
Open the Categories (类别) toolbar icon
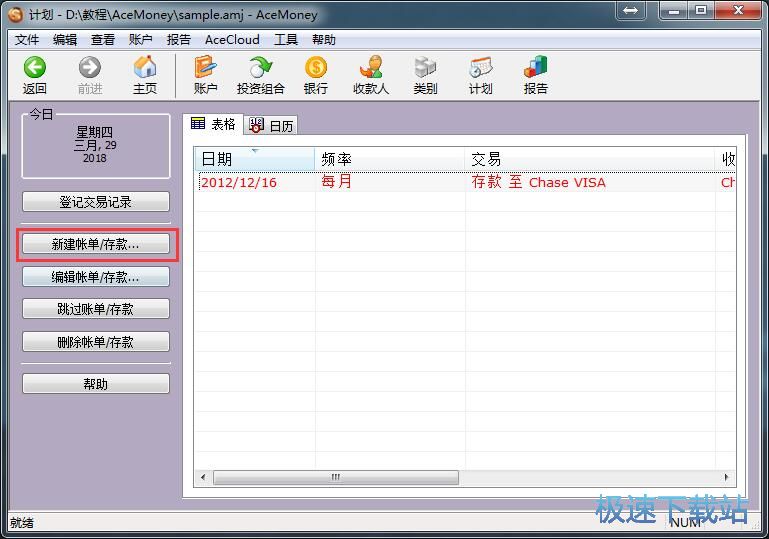pos(425,68)
